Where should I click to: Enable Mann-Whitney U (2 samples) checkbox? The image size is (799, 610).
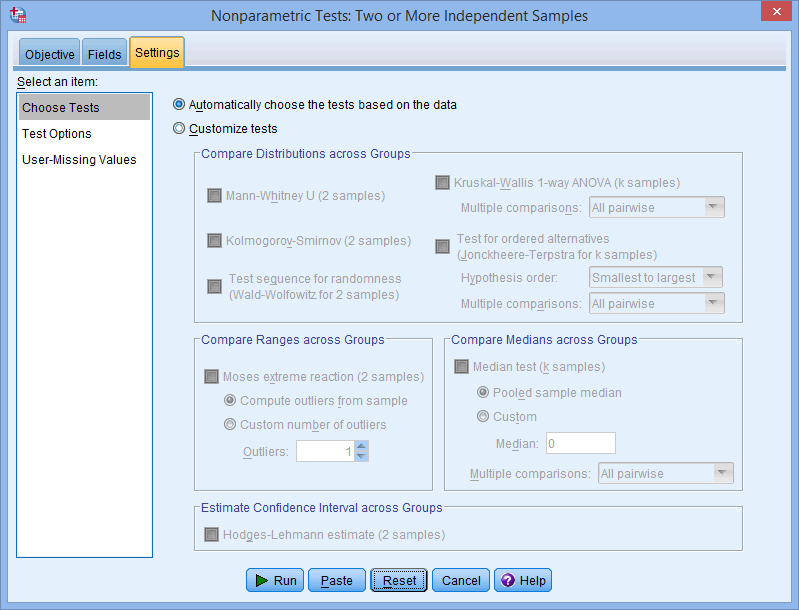coord(215,196)
